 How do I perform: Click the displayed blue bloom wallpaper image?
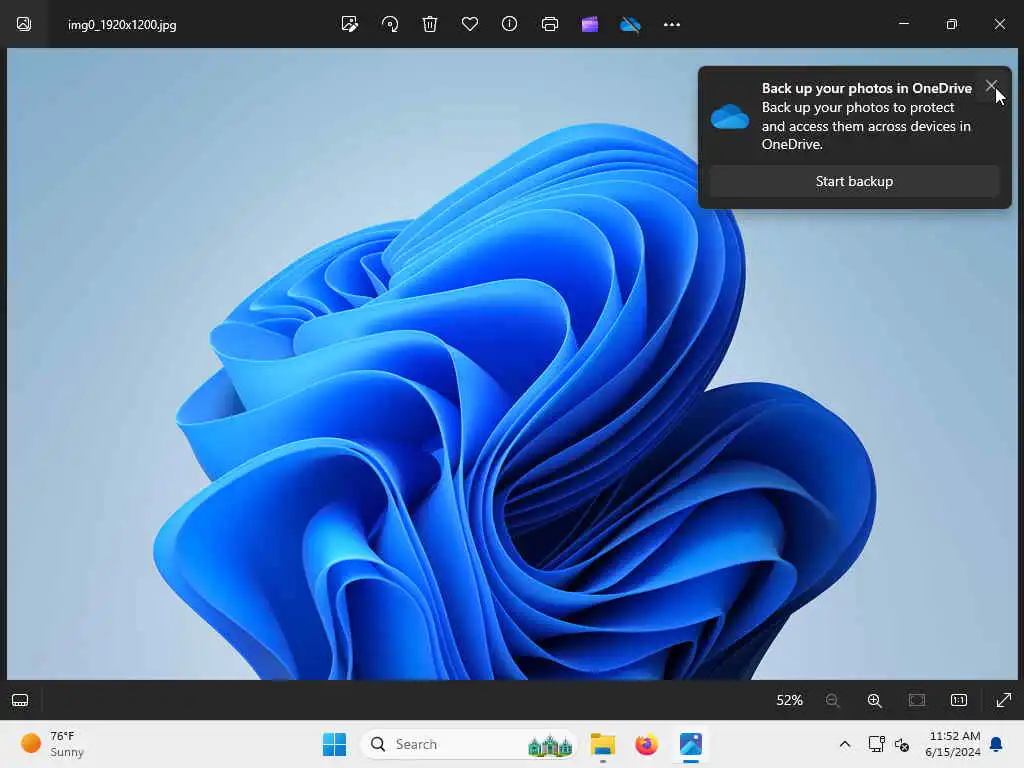click(512, 364)
